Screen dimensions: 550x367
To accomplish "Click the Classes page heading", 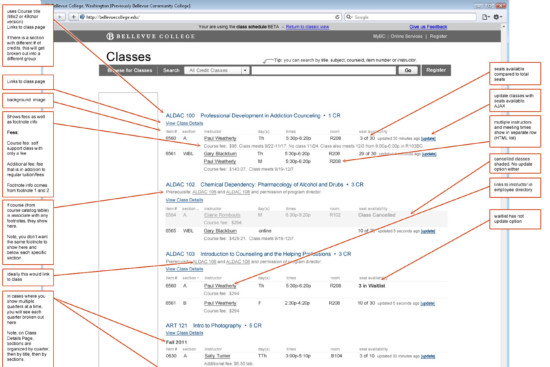I will [x=128, y=57].
